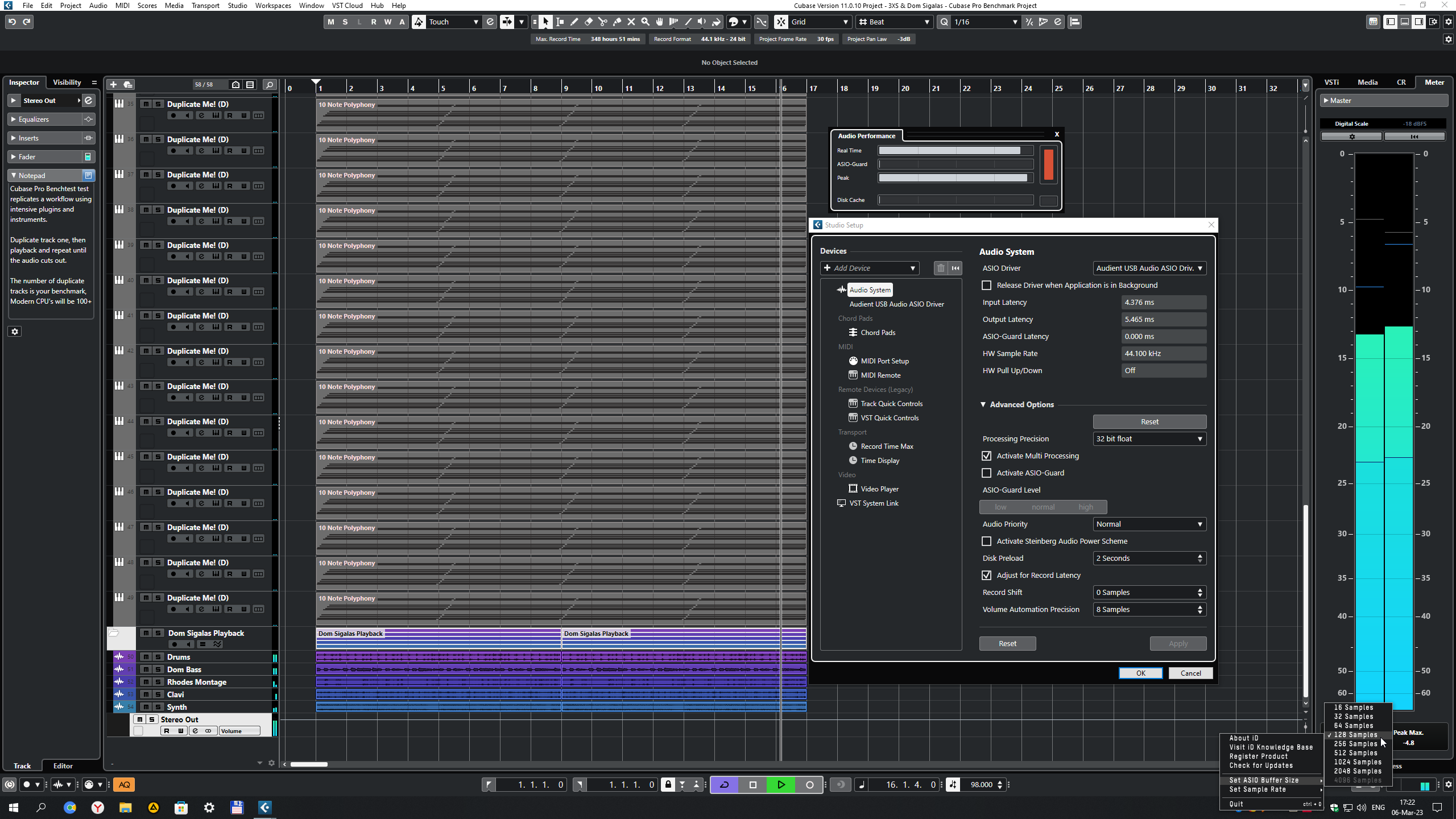The height and width of the screenshot is (819, 1456).
Task: Check Release Driver when Application in Background
Action: (987, 285)
